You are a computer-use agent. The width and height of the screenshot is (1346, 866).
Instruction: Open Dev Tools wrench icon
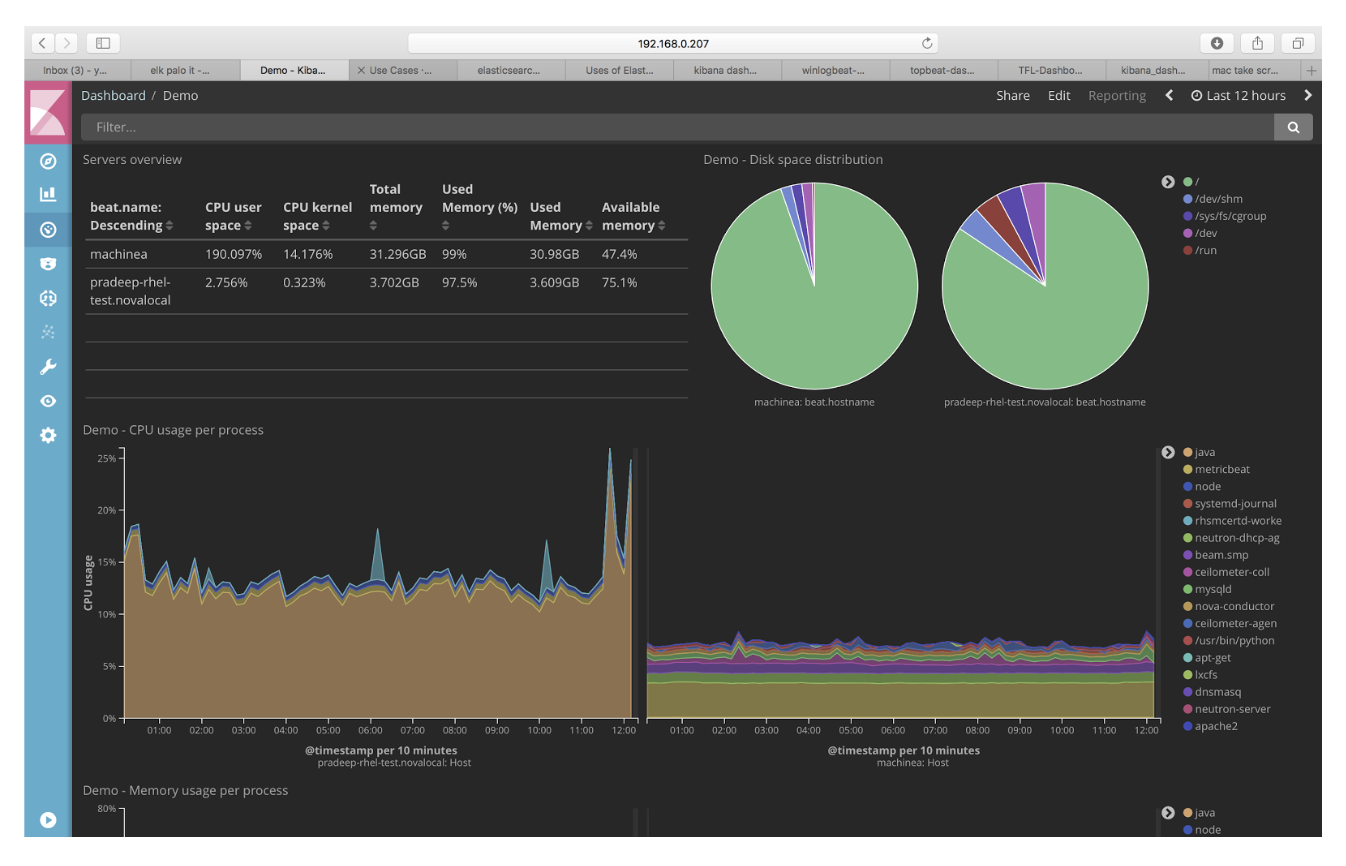[48, 367]
